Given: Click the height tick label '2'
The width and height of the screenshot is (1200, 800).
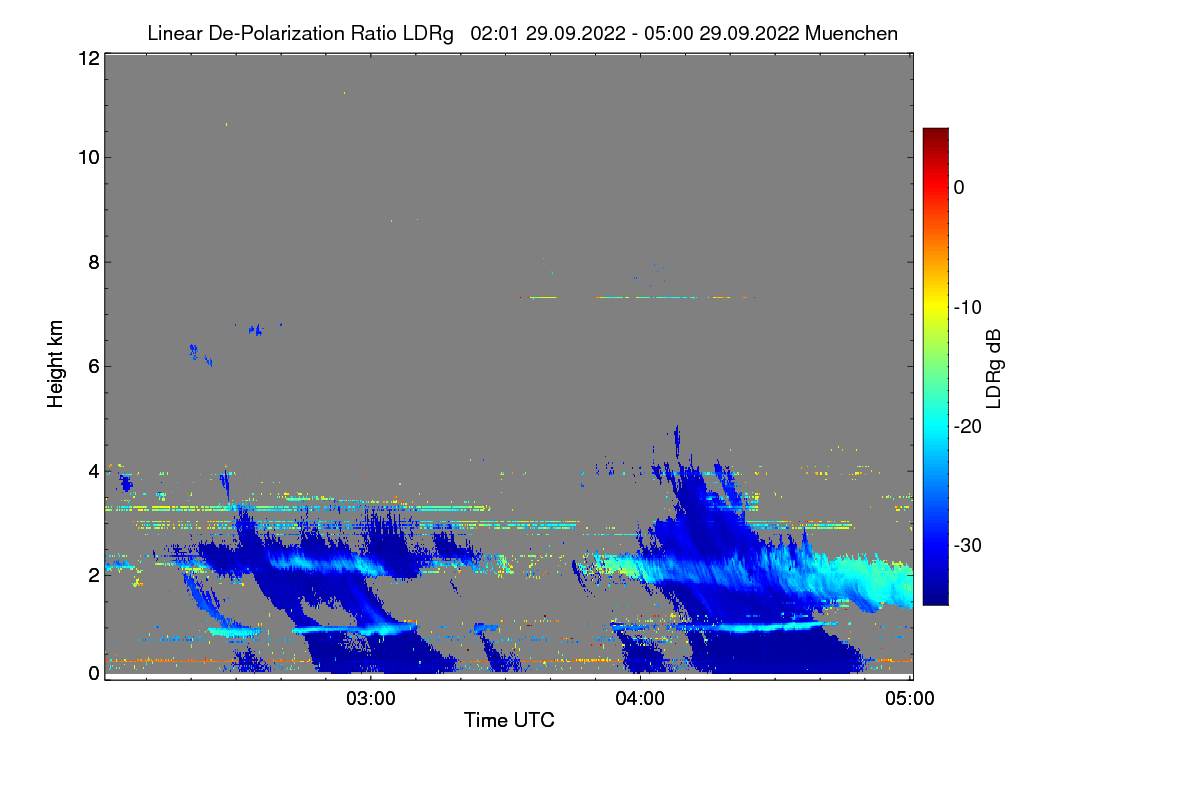Looking at the screenshot, I should point(92,574).
